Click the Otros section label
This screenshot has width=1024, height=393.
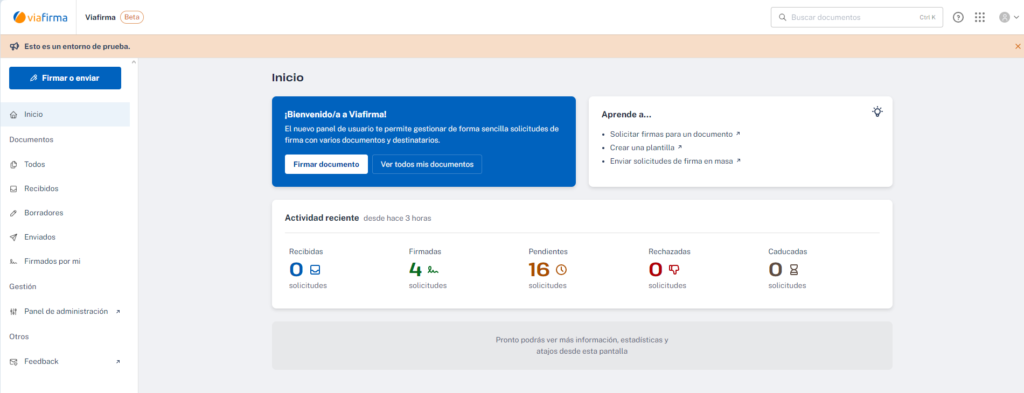click(x=19, y=337)
